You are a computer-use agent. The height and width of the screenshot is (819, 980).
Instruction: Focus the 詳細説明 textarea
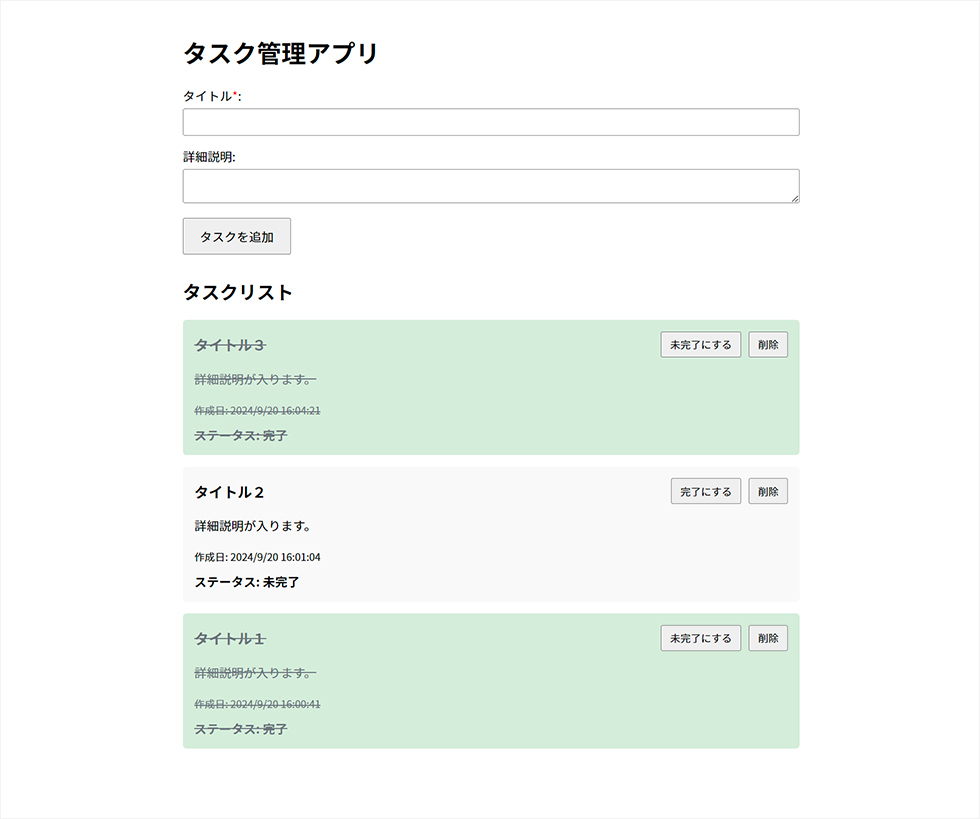point(491,186)
